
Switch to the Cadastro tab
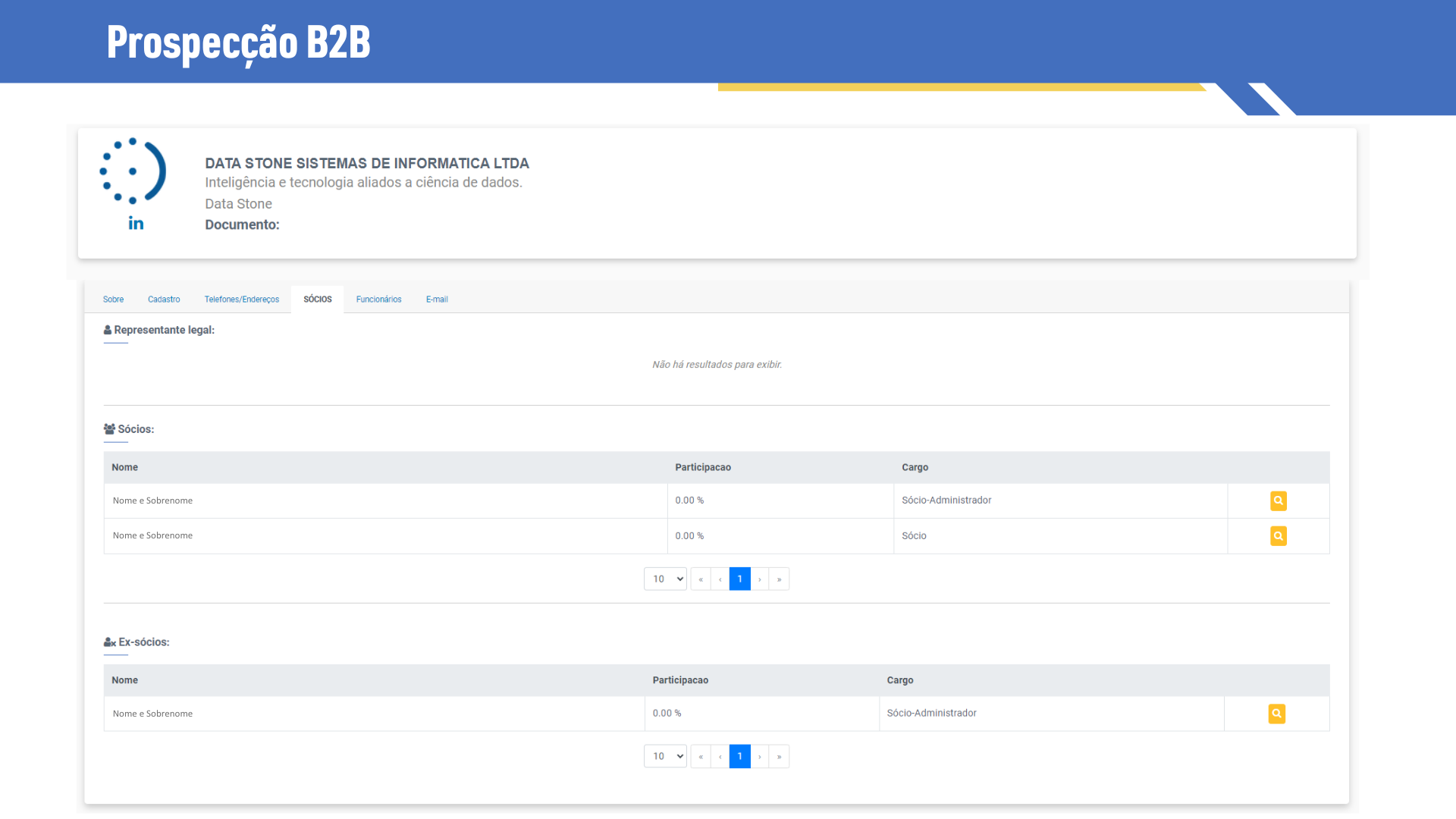pyautogui.click(x=164, y=300)
